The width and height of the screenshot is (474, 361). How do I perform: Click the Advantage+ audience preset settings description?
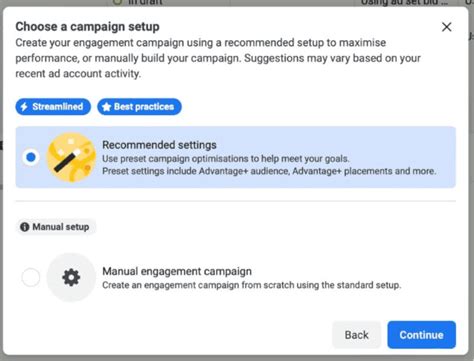[x=269, y=171]
